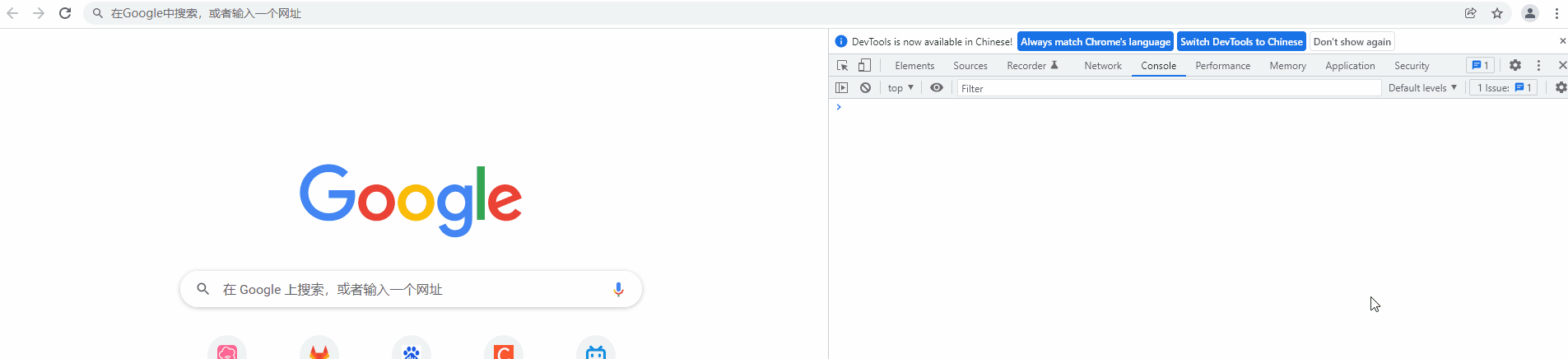Screen dimensions: 1568x359
Task: Start voice search with the microphone icon
Action: pyautogui.click(x=618, y=289)
